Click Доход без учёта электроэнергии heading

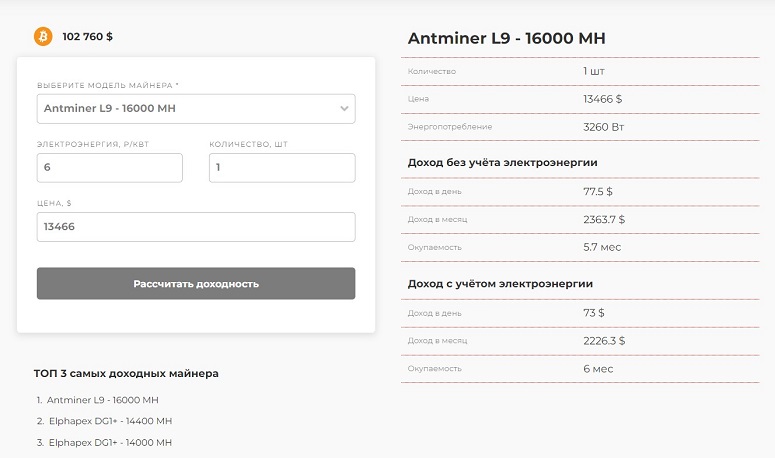point(503,163)
